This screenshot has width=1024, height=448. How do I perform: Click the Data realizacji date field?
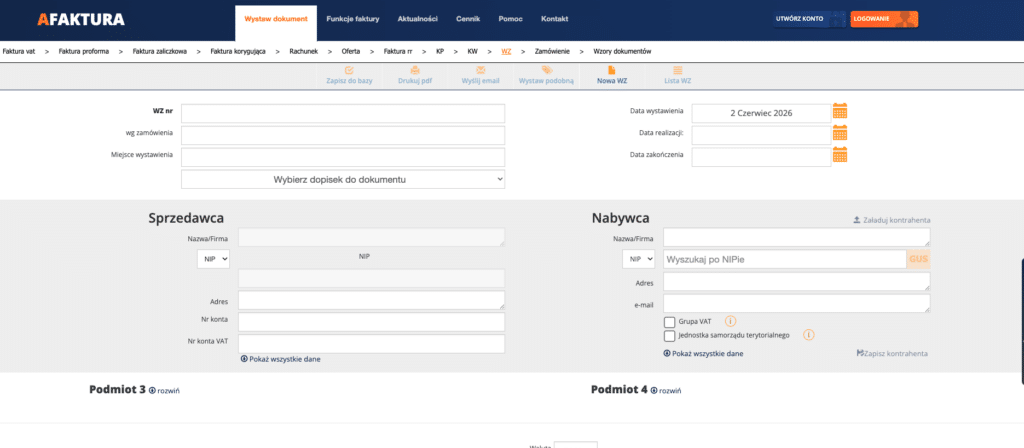tap(761, 135)
